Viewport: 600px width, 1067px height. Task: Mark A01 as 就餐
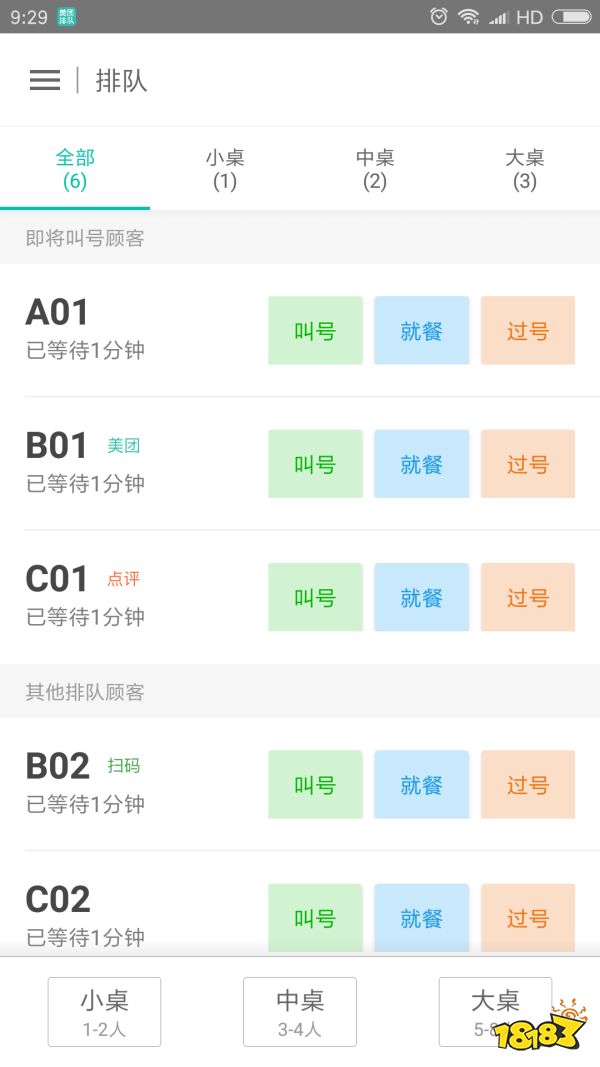(421, 331)
